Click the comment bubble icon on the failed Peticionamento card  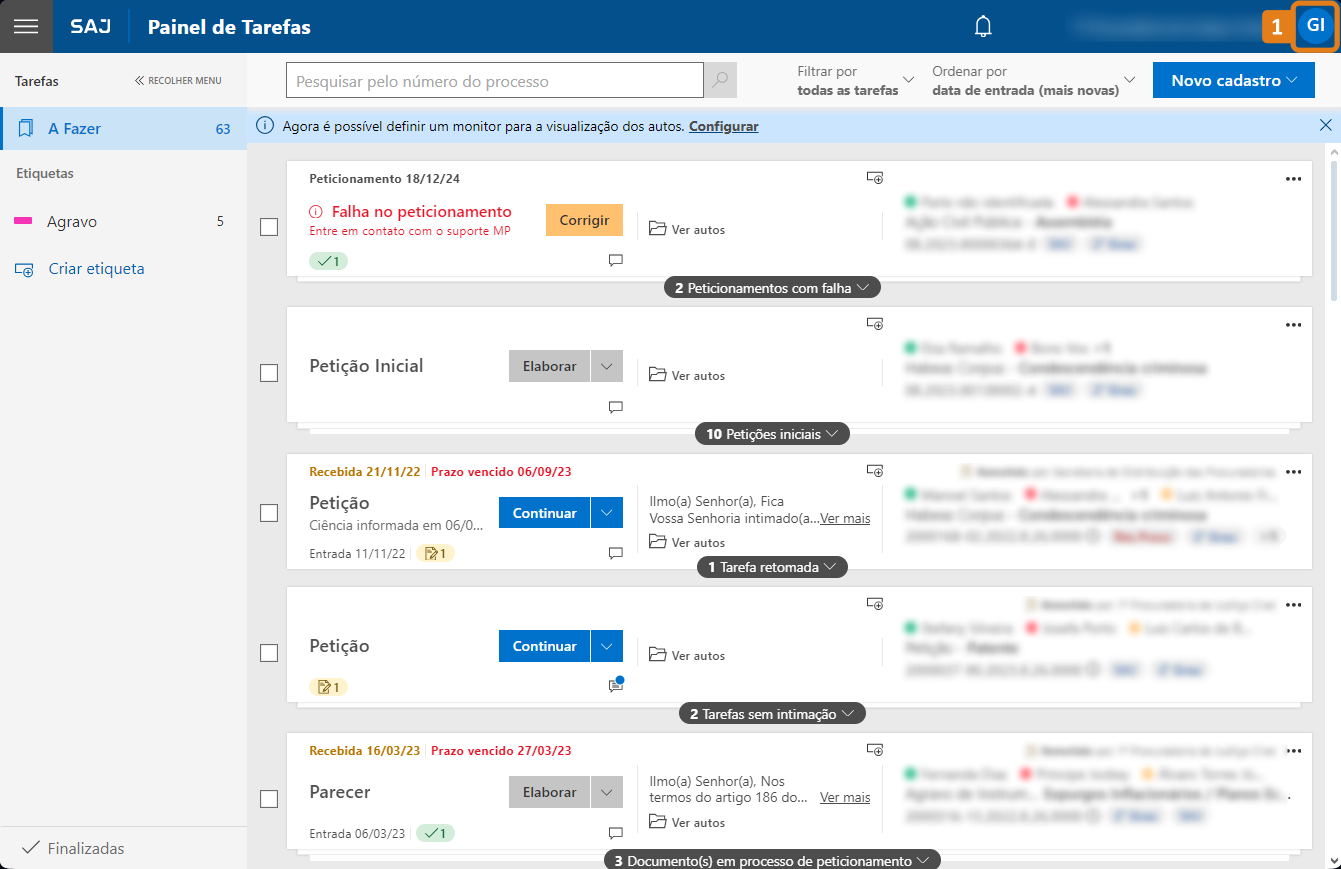coord(615,260)
